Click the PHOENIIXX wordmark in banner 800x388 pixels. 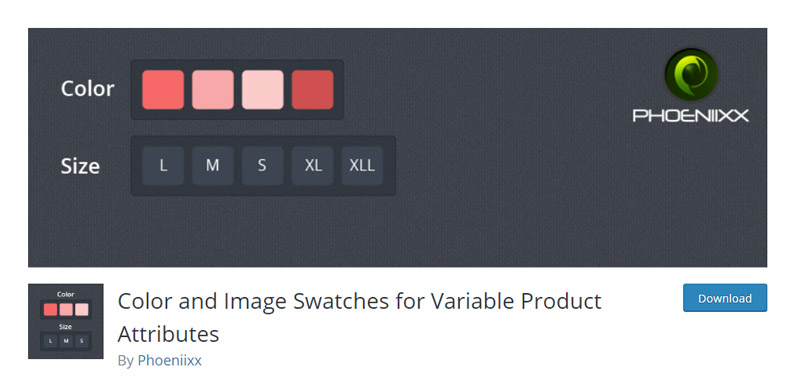691,115
